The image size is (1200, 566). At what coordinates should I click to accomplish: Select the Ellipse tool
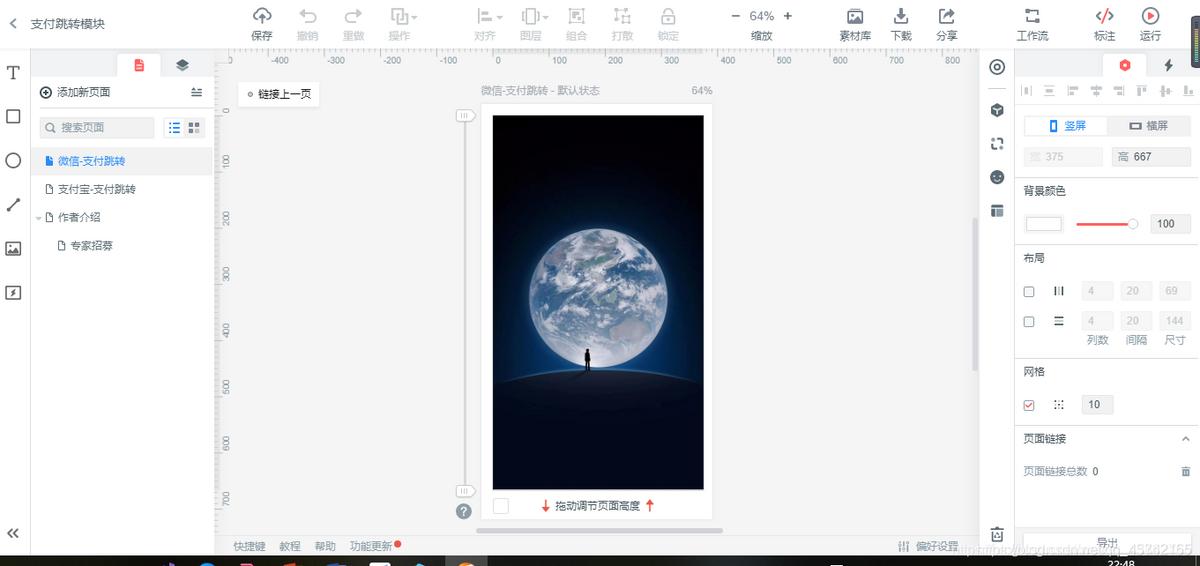coord(13,160)
